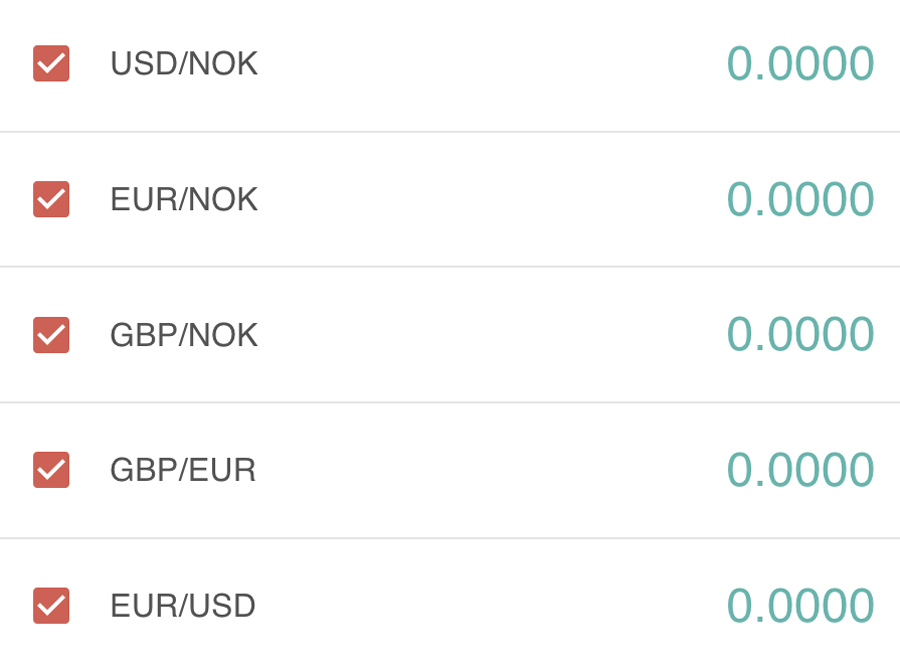The width and height of the screenshot is (900, 662).
Task: Disable the GBP/NOK currency pair checkbox
Action: point(51,335)
